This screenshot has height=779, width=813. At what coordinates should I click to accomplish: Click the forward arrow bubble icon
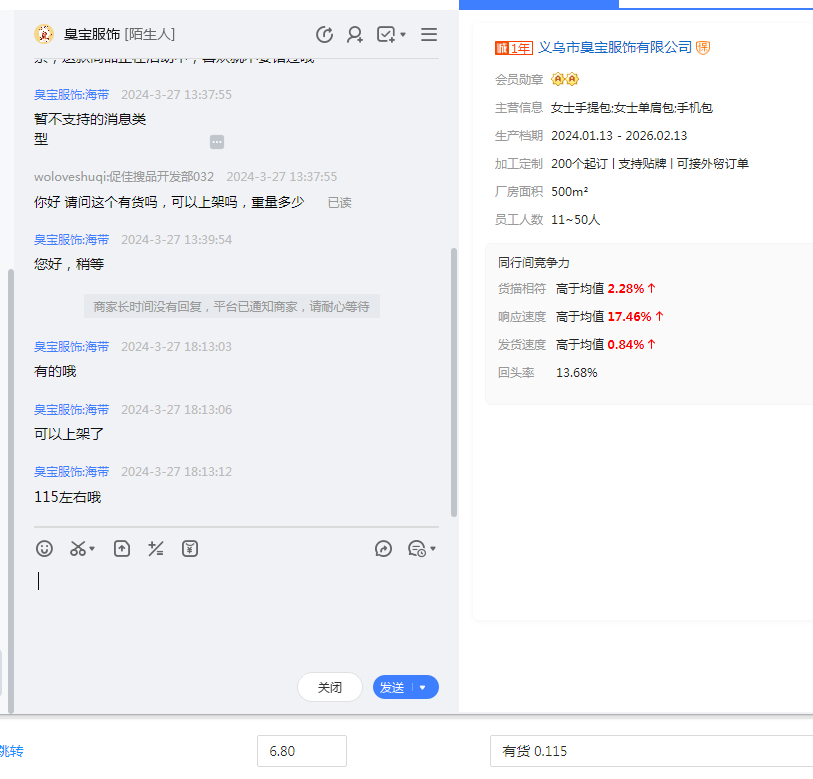click(383, 549)
